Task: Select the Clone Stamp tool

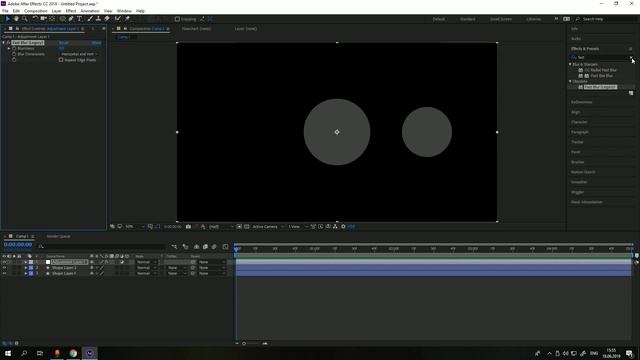Action: click(98, 19)
